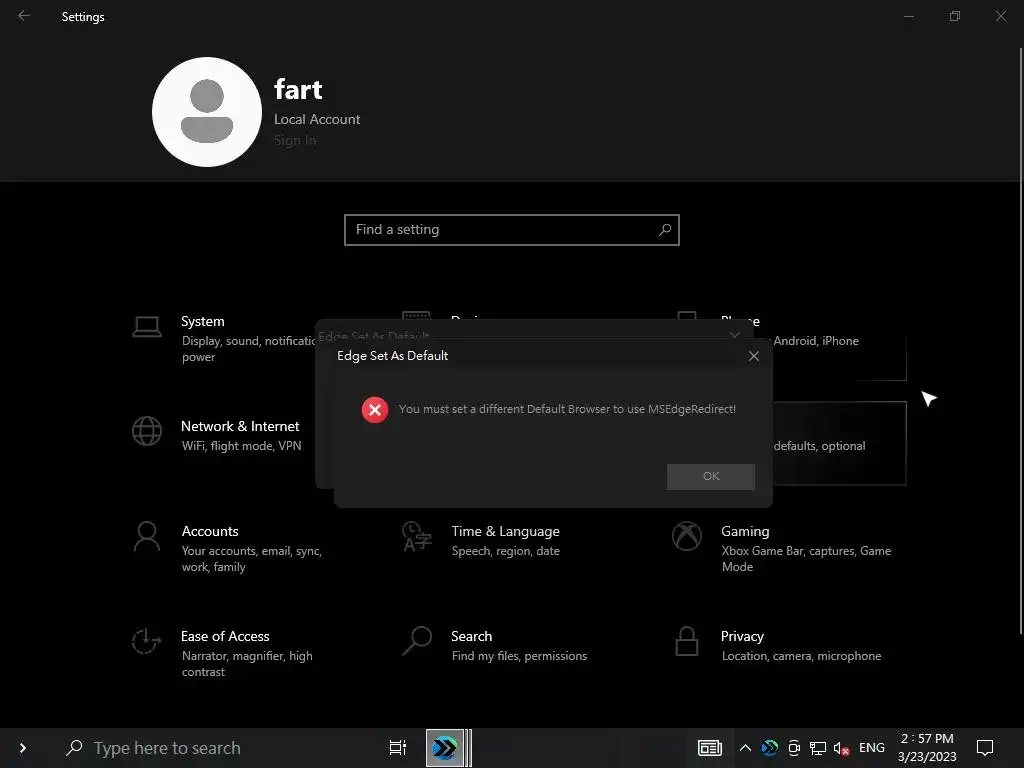
Task: Click the network tray icon
Action: [x=818, y=748]
